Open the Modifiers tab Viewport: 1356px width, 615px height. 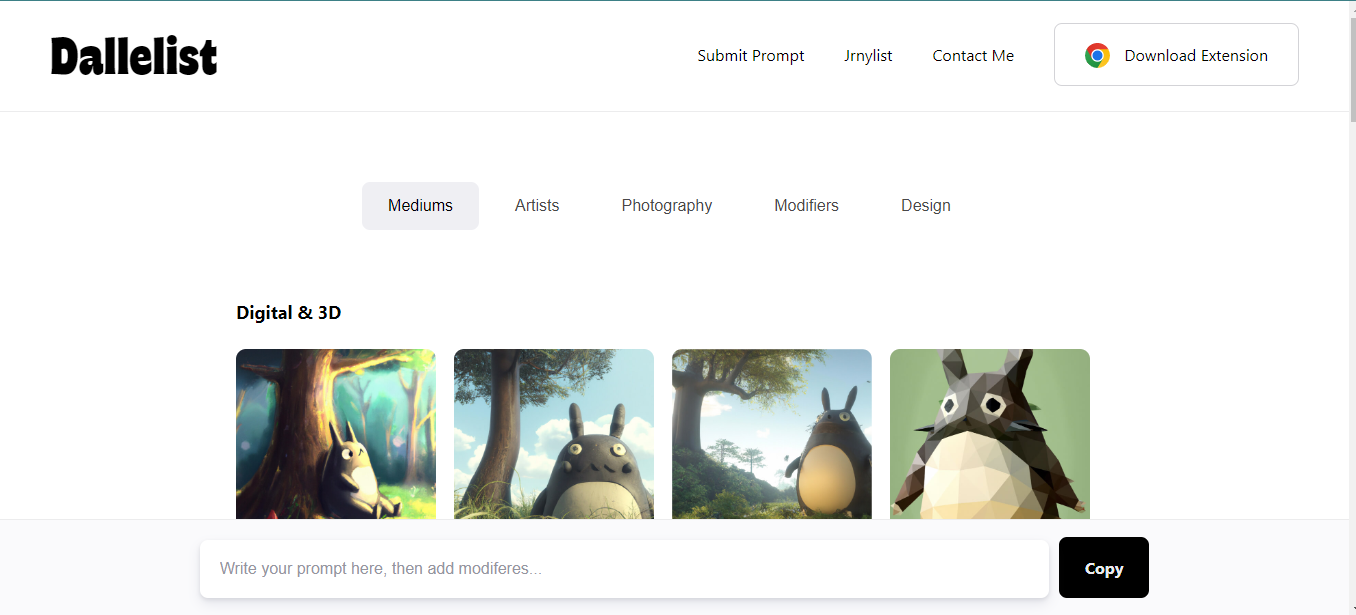[806, 206]
